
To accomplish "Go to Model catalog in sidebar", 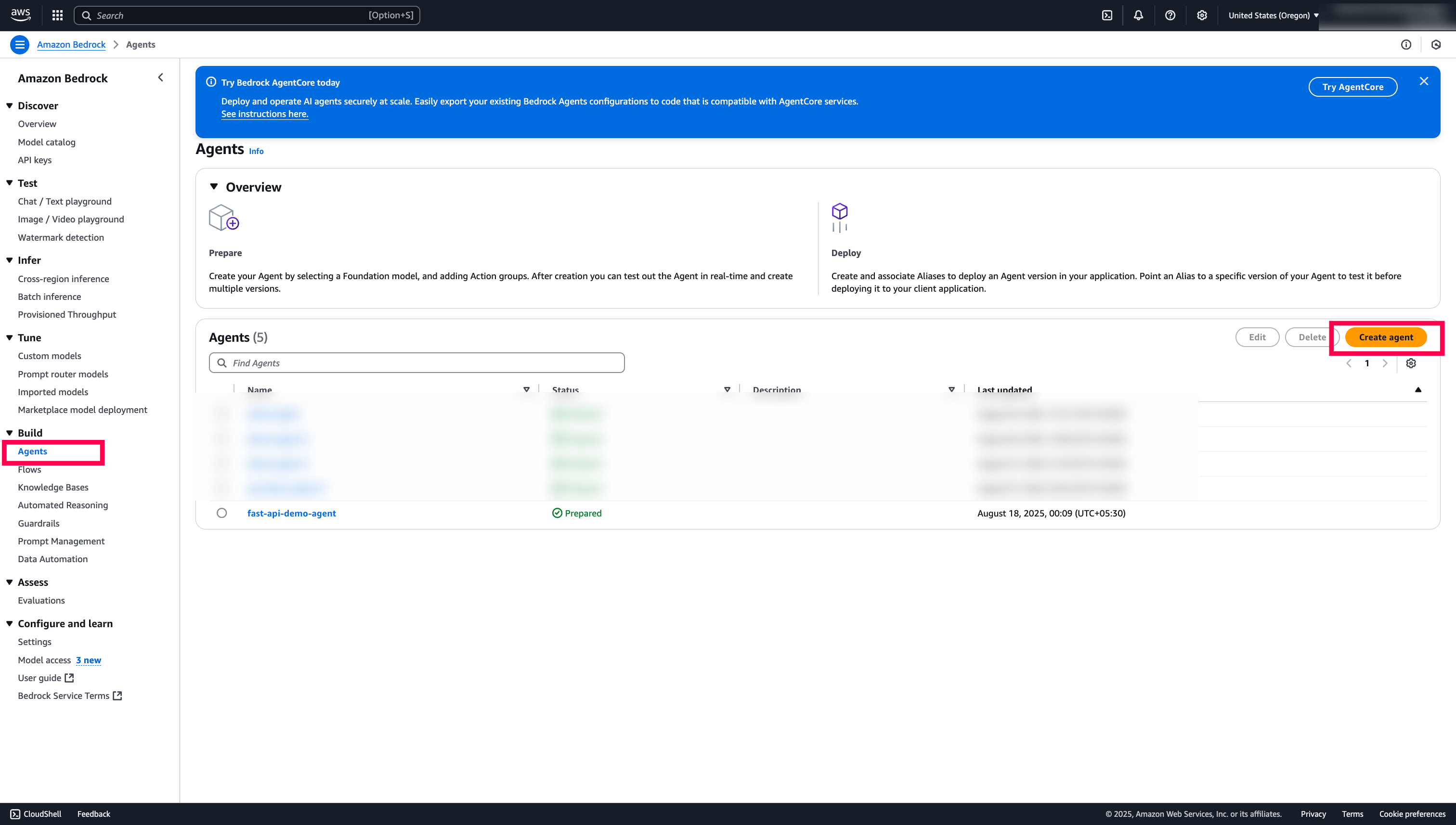I will coord(47,142).
